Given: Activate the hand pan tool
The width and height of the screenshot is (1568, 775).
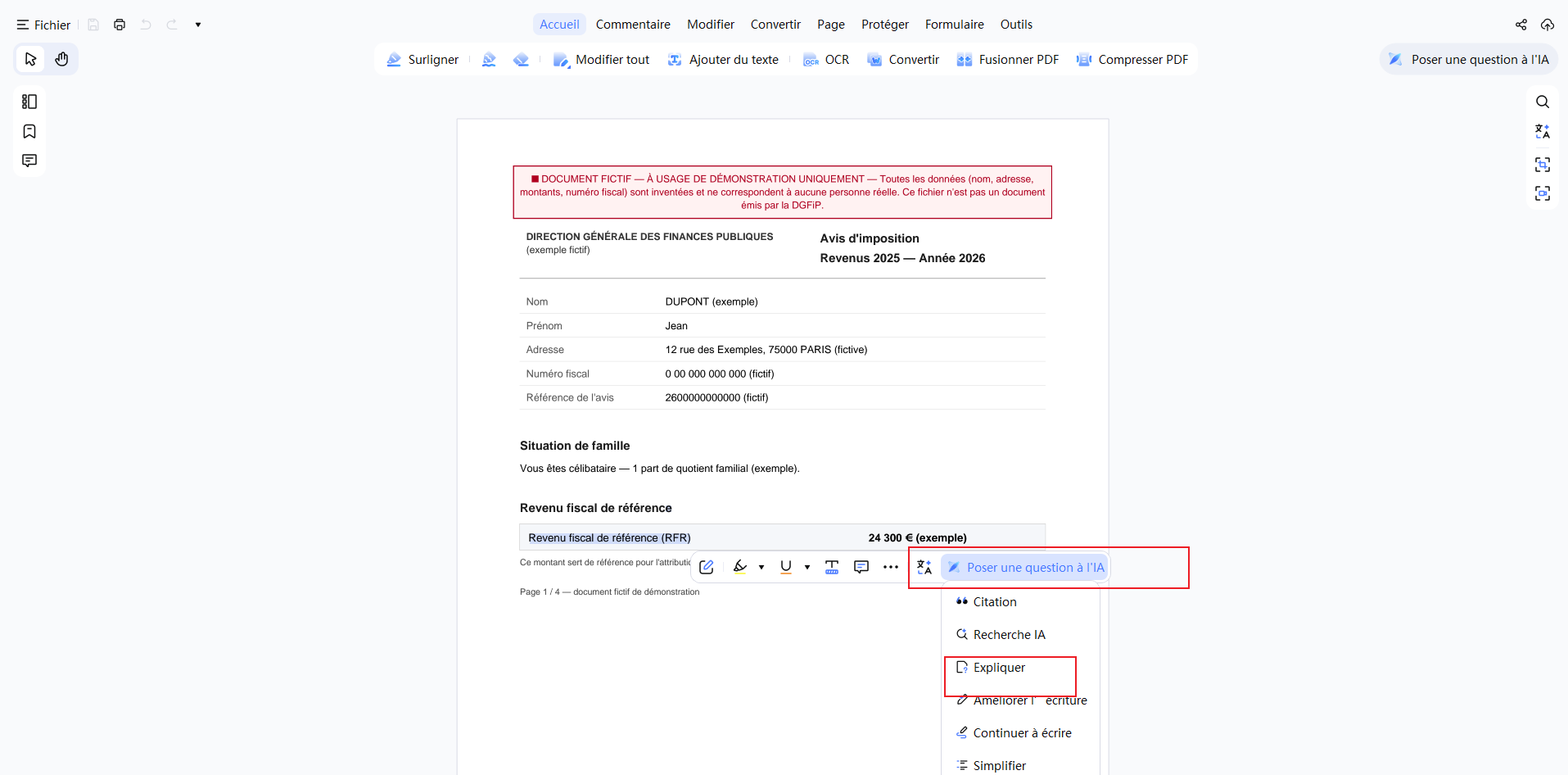Looking at the screenshot, I should (x=61, y=59).
